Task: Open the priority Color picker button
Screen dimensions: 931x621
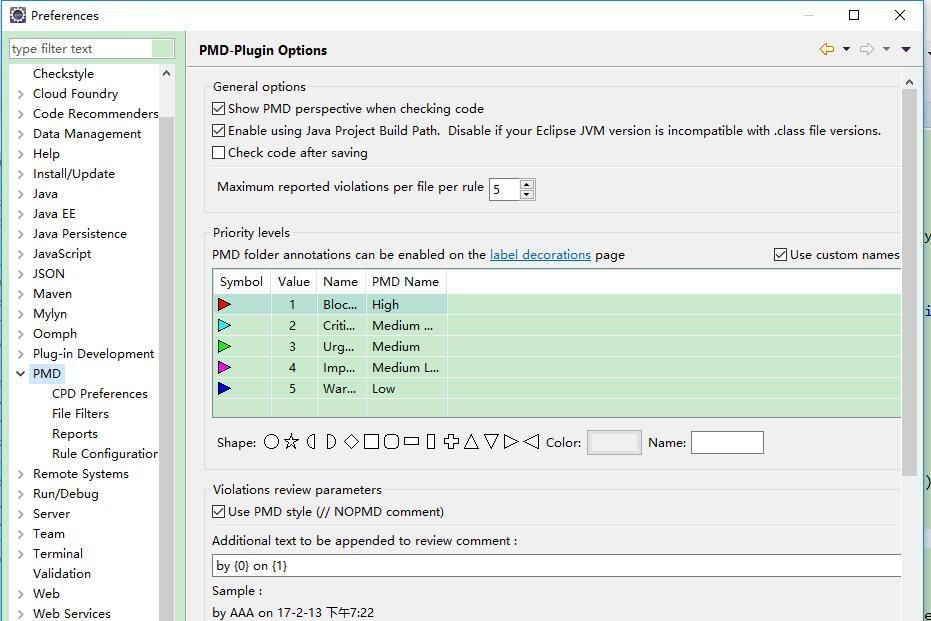Action: 614,442
